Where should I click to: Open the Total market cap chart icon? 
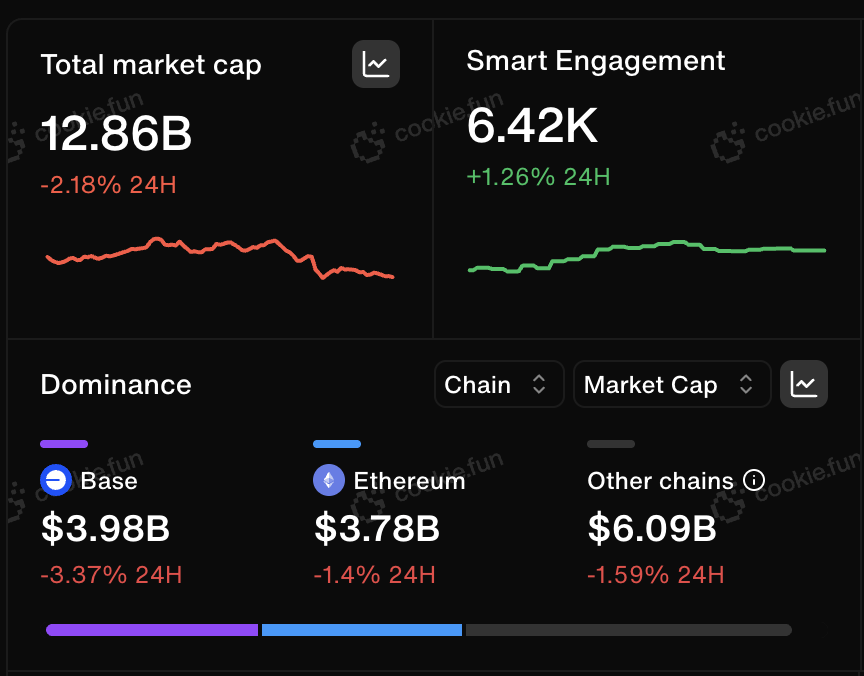pos(376,64)
